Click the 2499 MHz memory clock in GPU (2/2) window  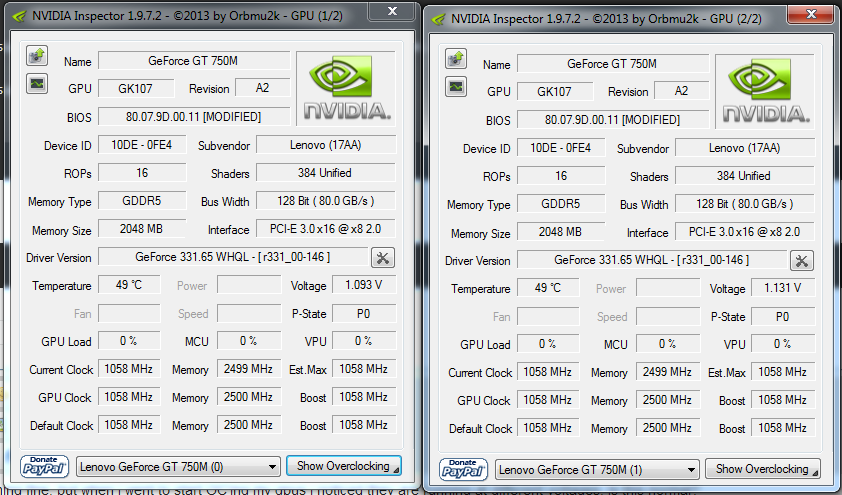(x=667, y=373)
